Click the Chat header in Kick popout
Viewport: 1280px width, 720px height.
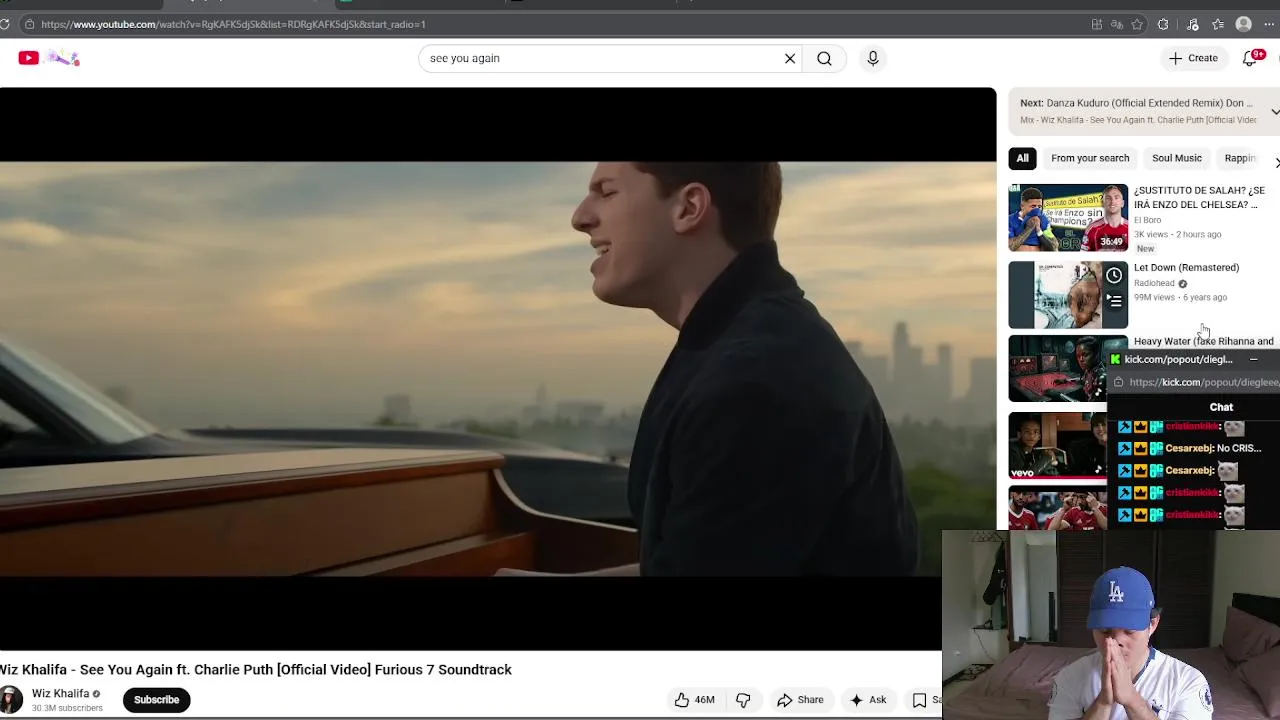point(1221,407)
